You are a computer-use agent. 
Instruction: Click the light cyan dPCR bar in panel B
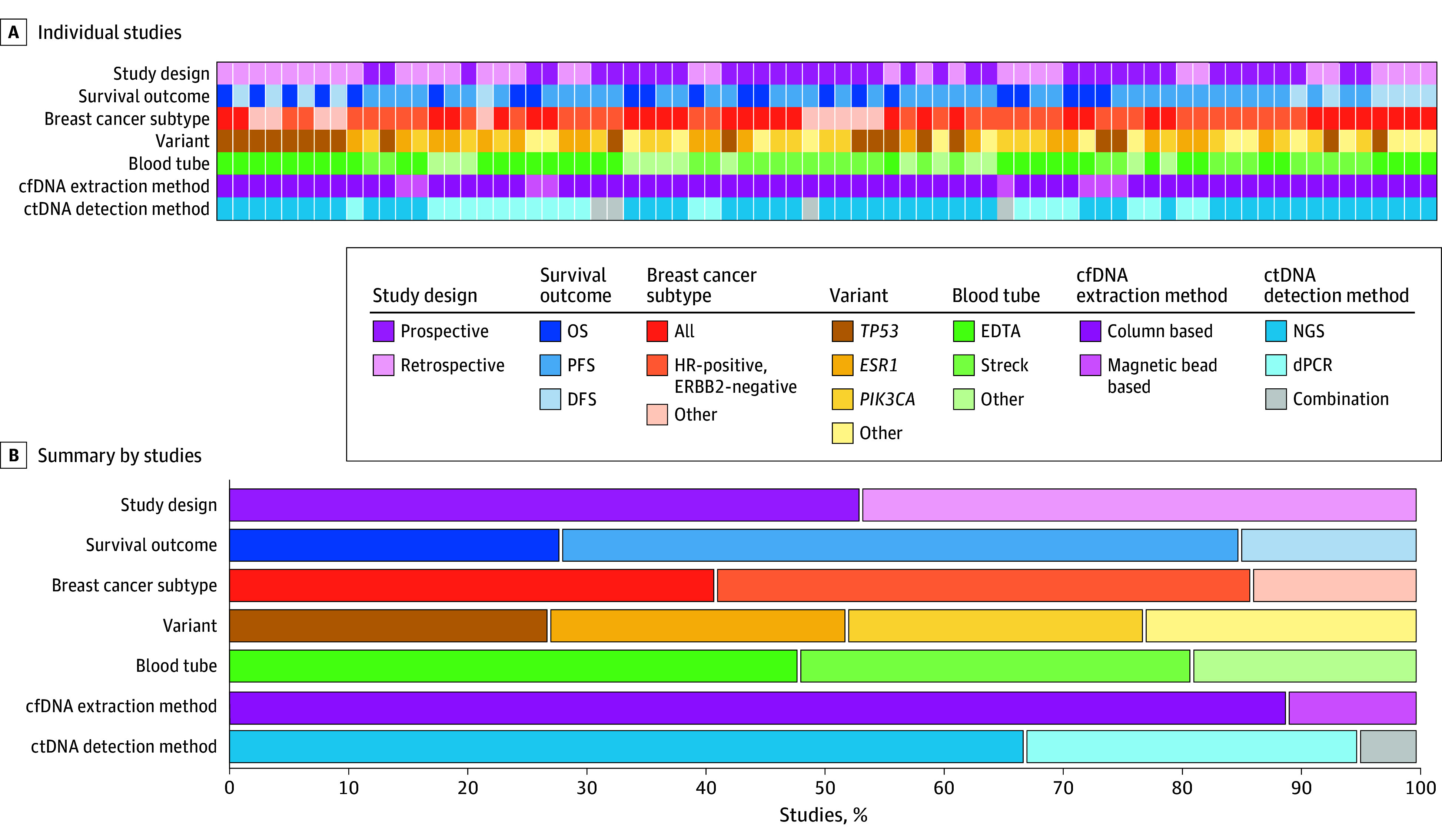1192,746
